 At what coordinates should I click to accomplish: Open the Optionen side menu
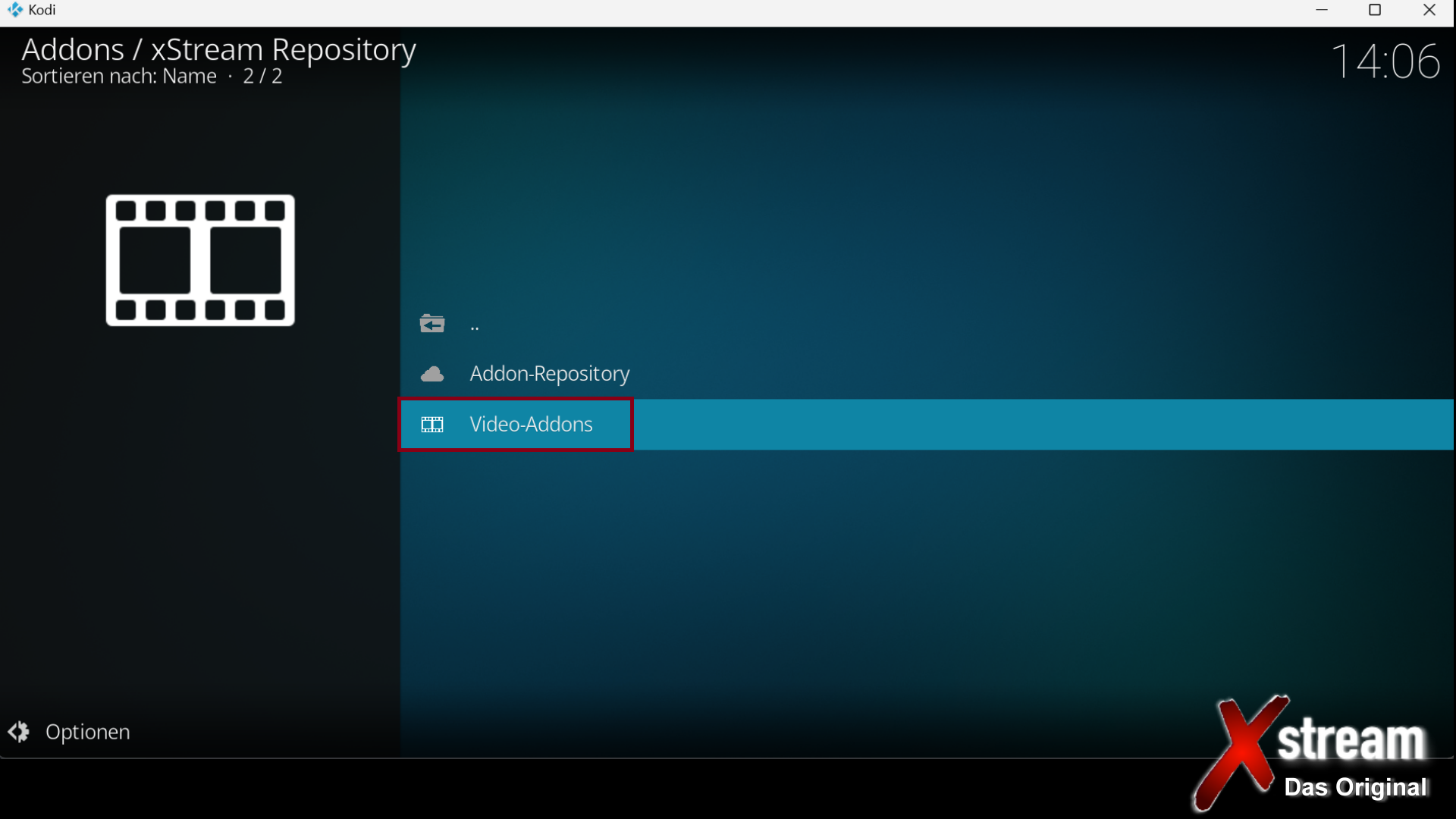coord(87,732)
